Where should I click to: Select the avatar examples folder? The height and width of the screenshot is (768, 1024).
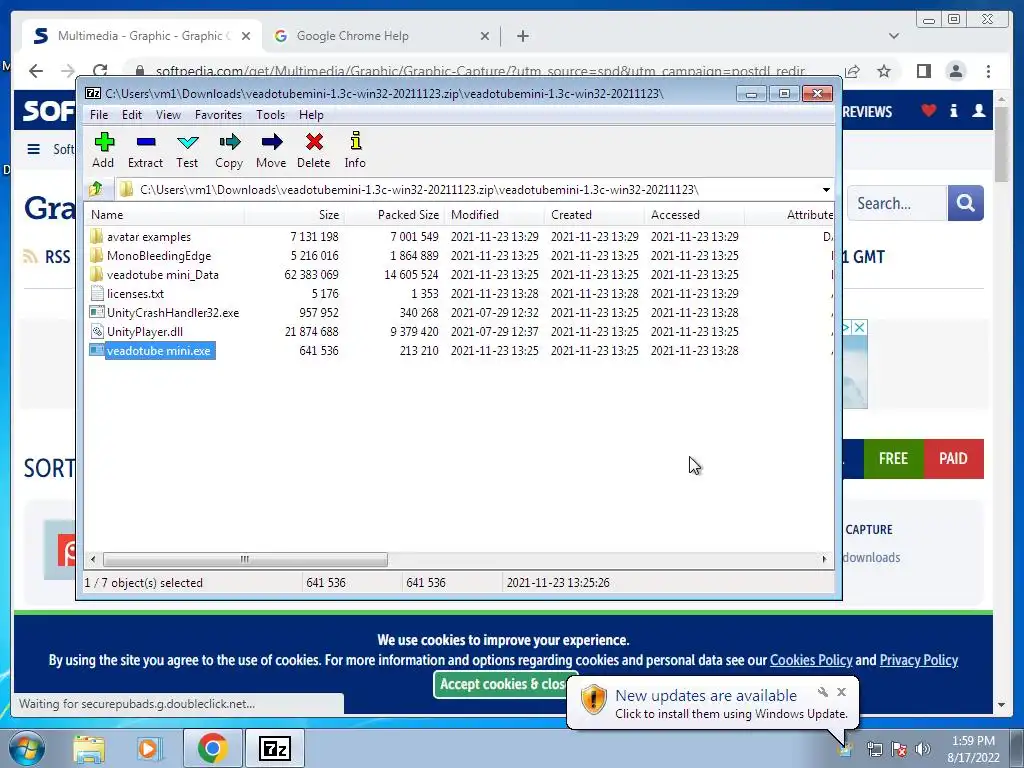[x=149, y=236]
